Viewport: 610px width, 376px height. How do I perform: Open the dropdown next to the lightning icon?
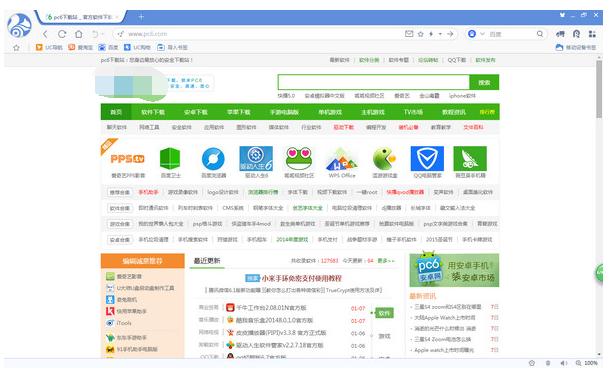coord(440,34)
